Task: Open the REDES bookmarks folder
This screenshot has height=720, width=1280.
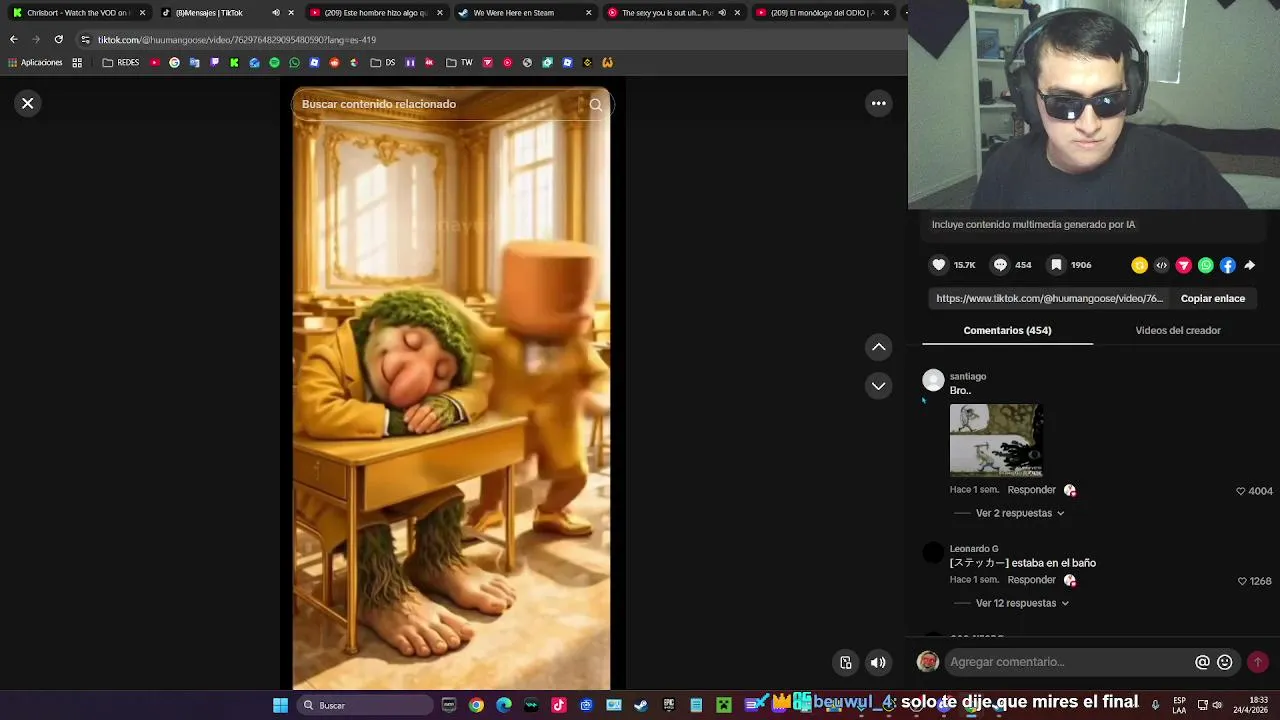Action: point(121,62)
